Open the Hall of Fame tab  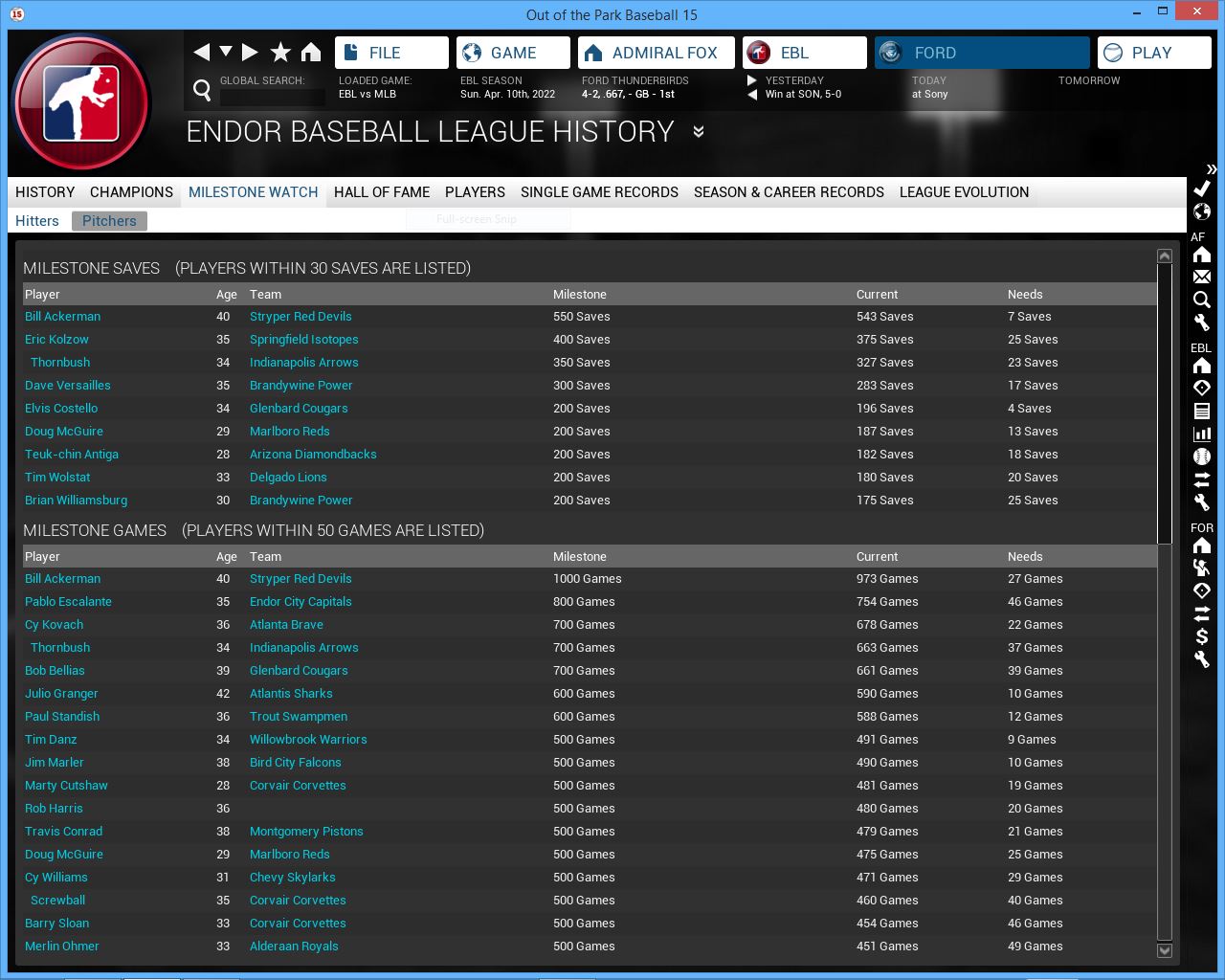coord(382,192)
